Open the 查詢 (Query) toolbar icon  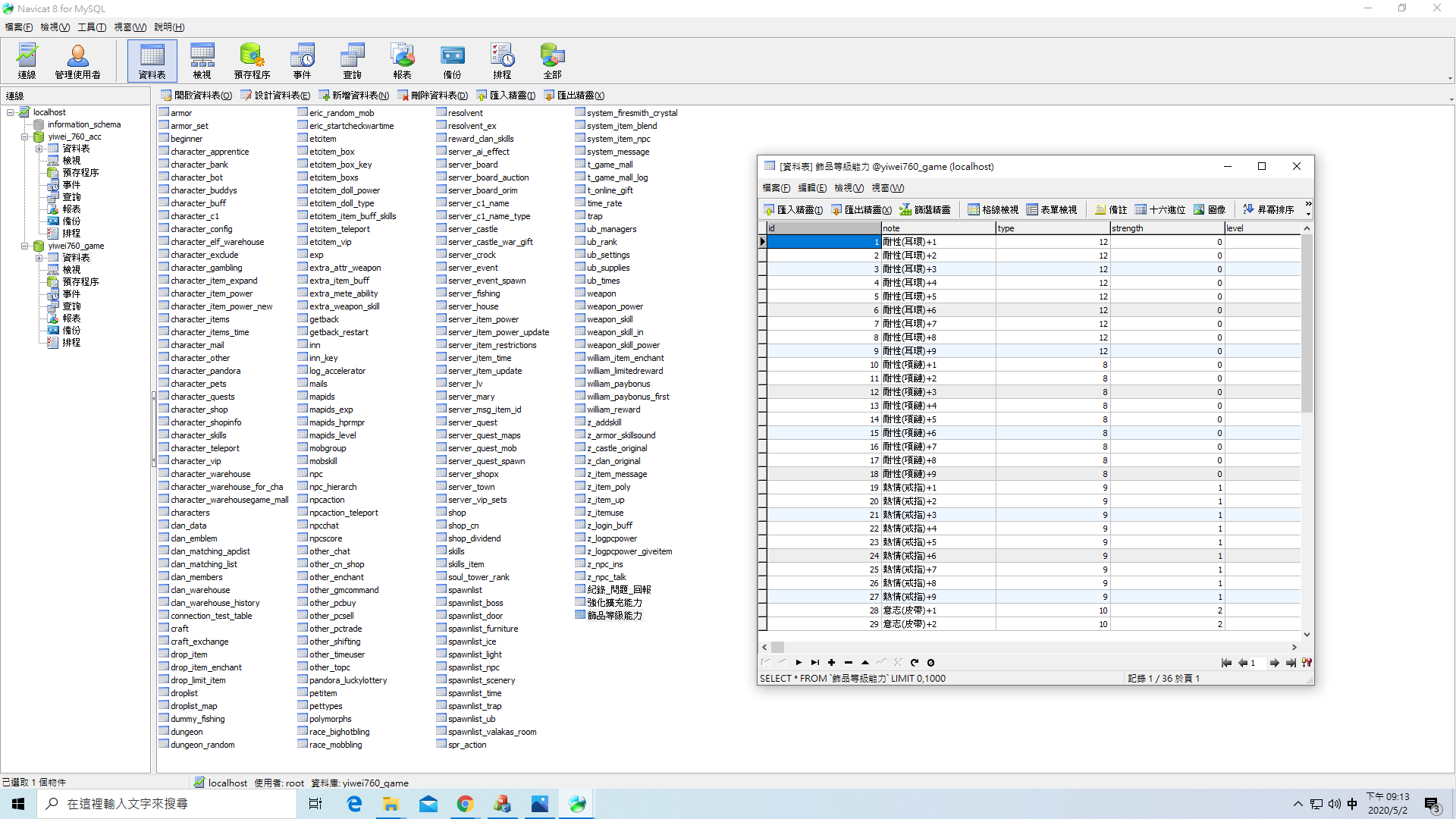coord(352,61)
